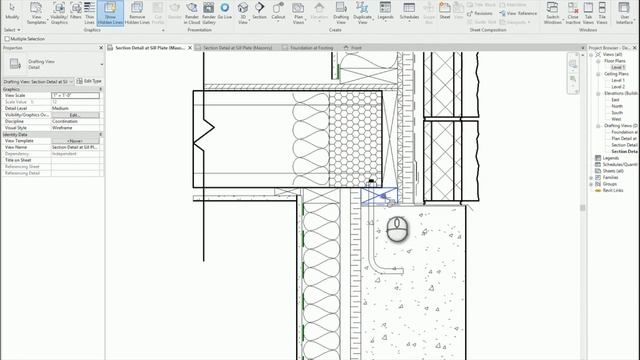Arrange windows with Tab Views
This screenshot has width=640, height=360.
[588, 12]
